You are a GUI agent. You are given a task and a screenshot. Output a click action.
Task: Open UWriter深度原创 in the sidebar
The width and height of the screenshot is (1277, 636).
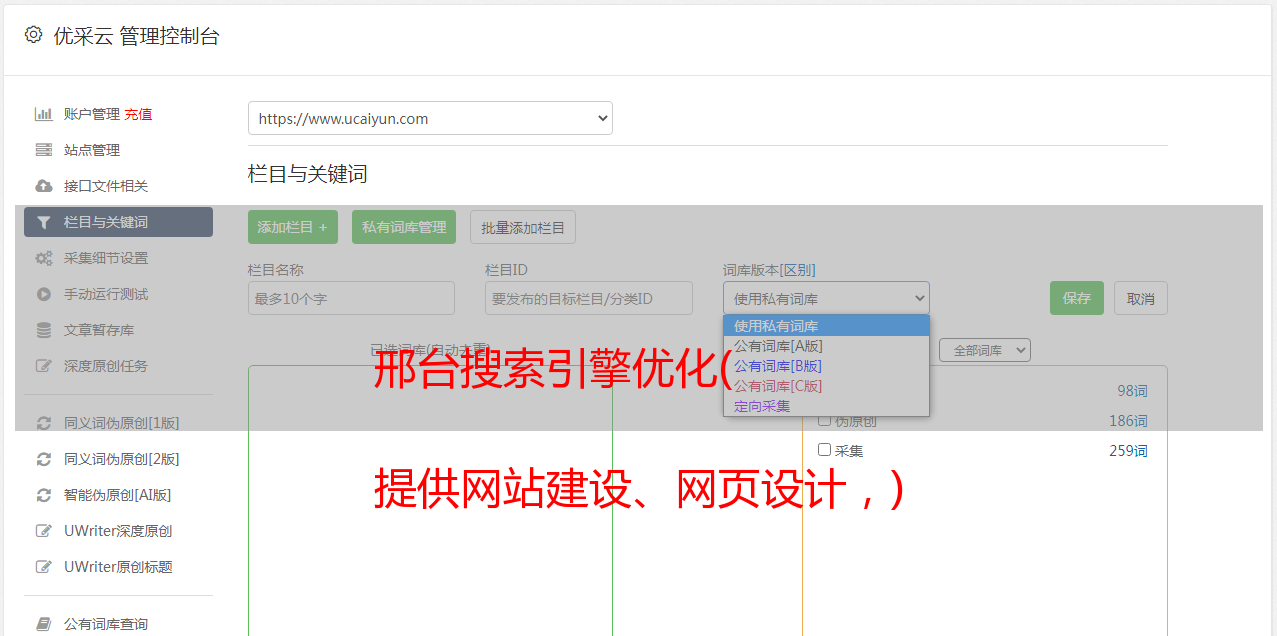pyautogui.click(x=118, y=531)
